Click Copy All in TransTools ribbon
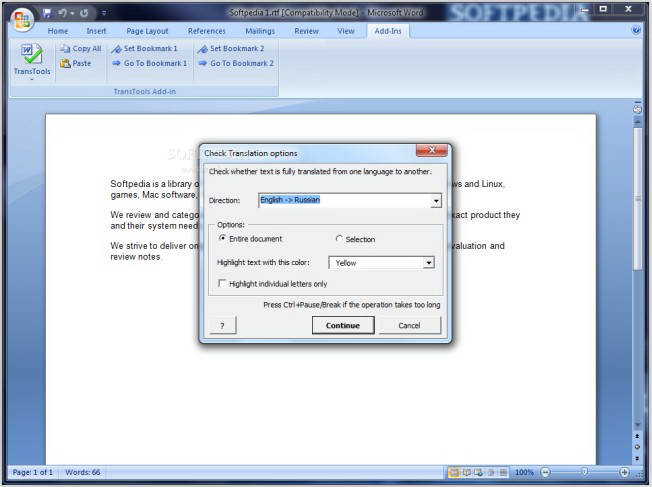This screenshot has width=652, height=487. 81,49
